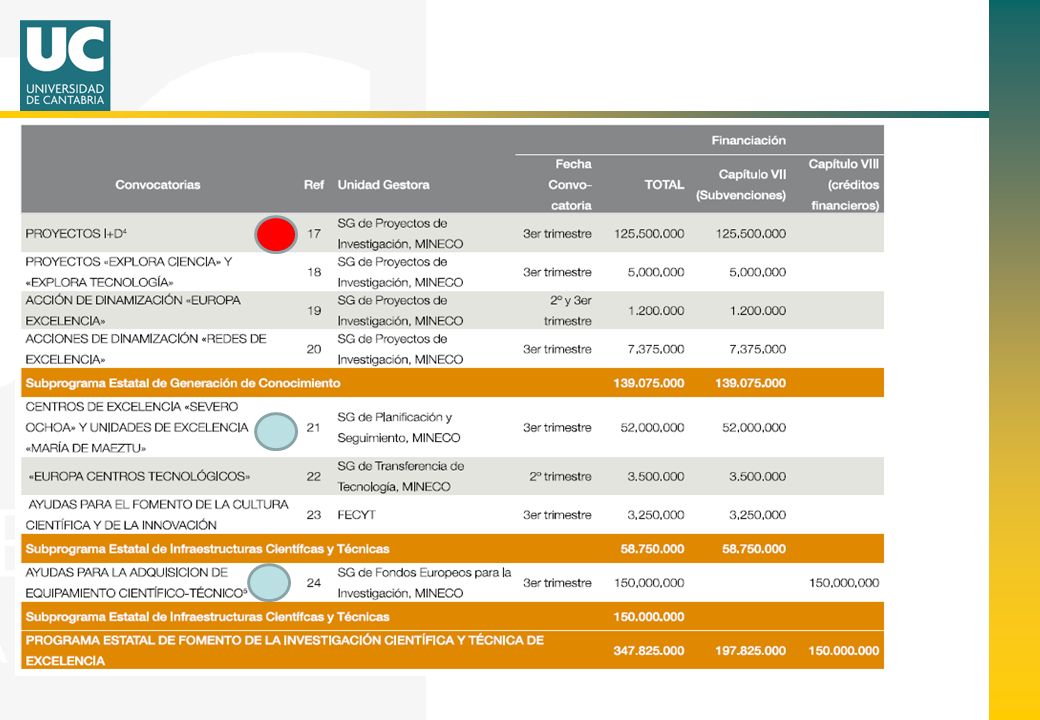Screen dimensions: 1040x720
Task: Click the "Fecha Convocatoria" column header
Action: (570, 184)
